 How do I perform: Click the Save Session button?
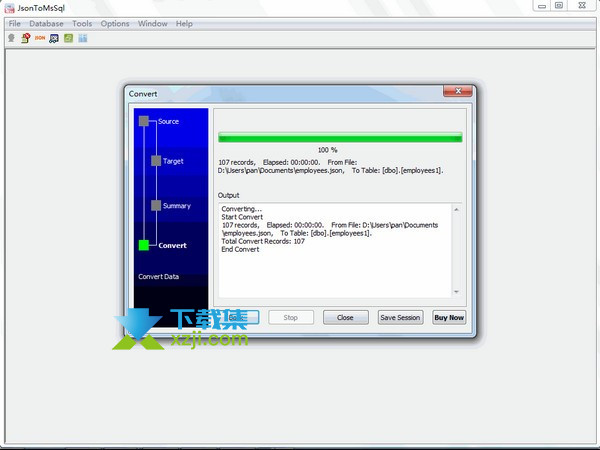click(x=400, y=317)
